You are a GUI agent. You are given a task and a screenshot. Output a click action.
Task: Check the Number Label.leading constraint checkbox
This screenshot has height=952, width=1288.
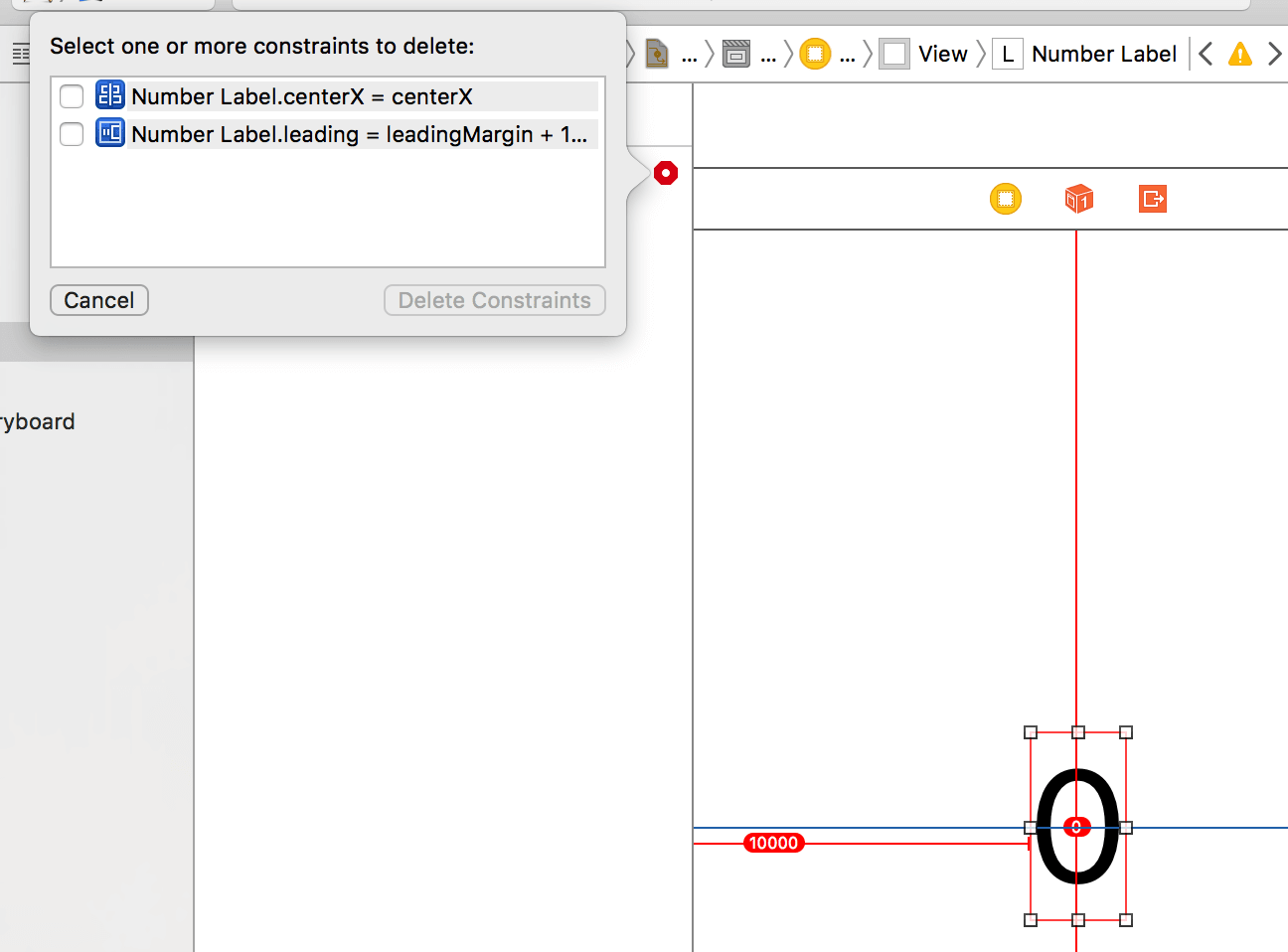click(72, 134)
